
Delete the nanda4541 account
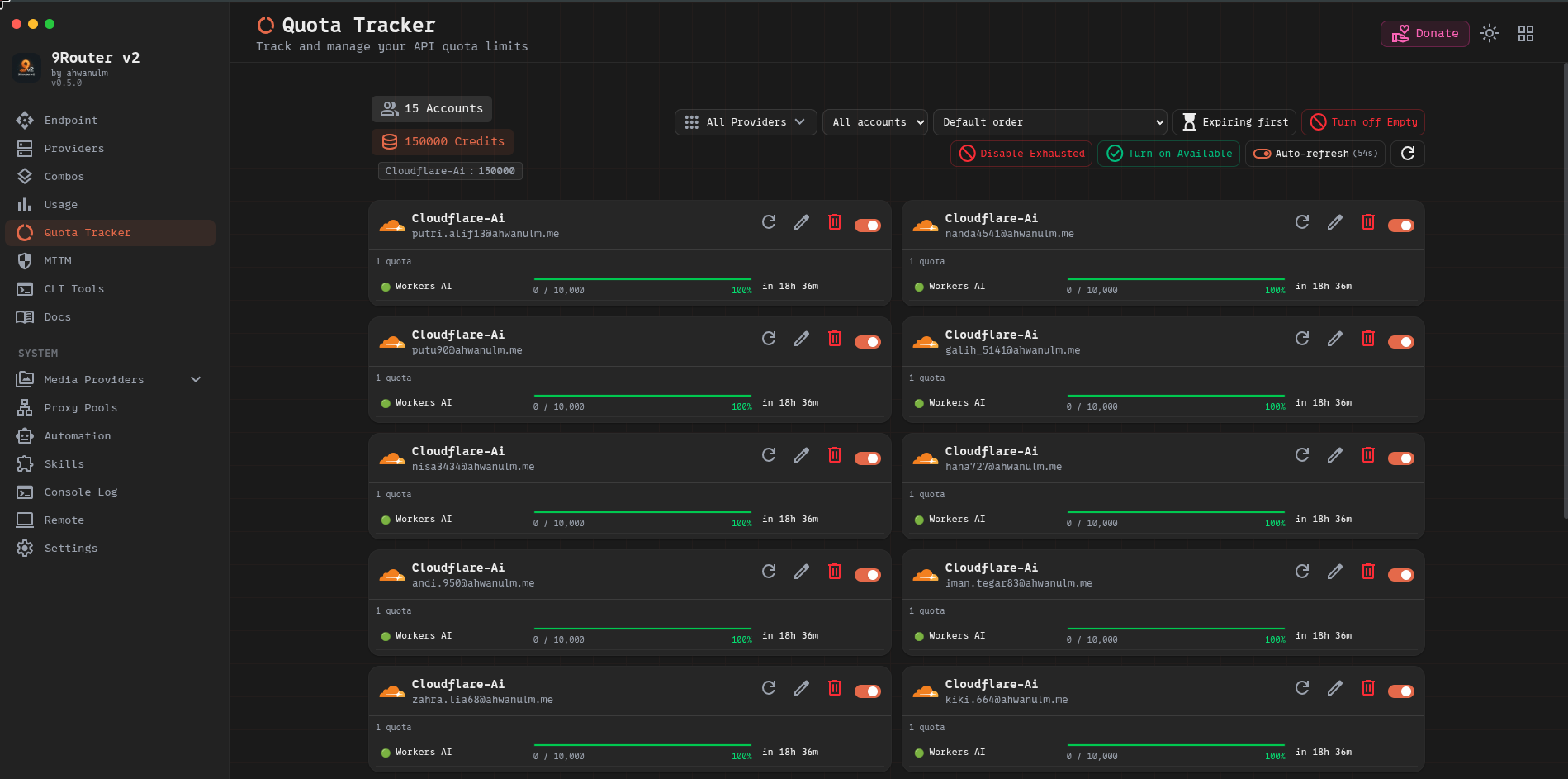[1368, 222]
